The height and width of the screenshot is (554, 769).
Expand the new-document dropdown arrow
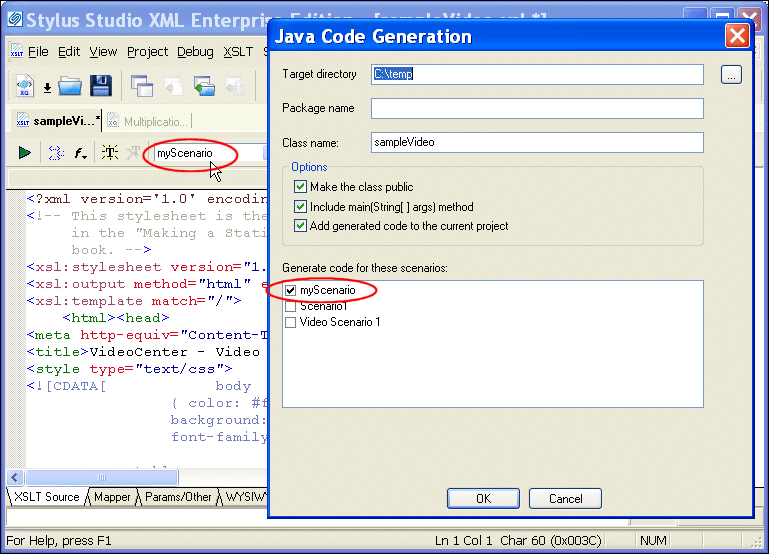point(47,88)
